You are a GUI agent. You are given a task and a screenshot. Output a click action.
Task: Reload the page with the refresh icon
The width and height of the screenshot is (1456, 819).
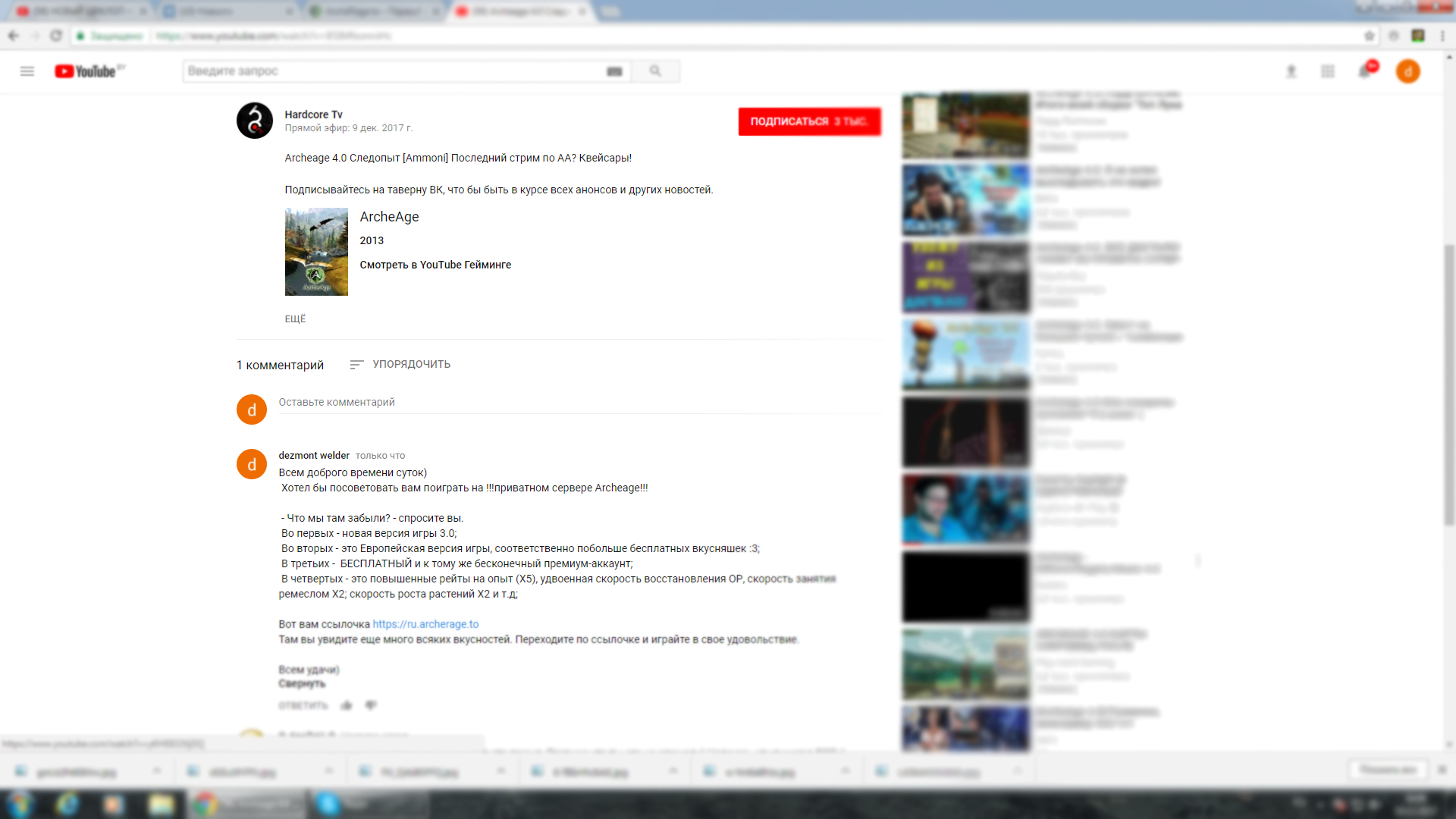click(x=56, y=36)
